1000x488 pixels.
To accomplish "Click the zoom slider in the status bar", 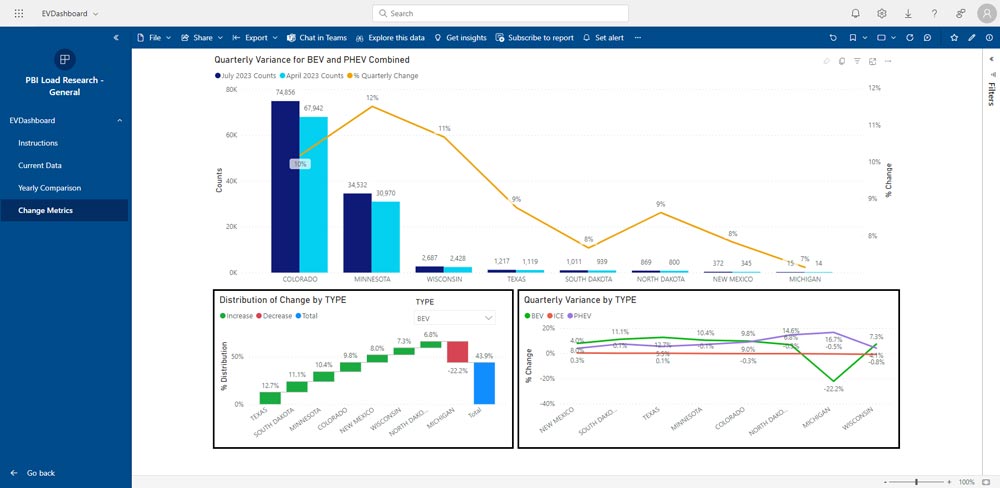I will [917, 482].
